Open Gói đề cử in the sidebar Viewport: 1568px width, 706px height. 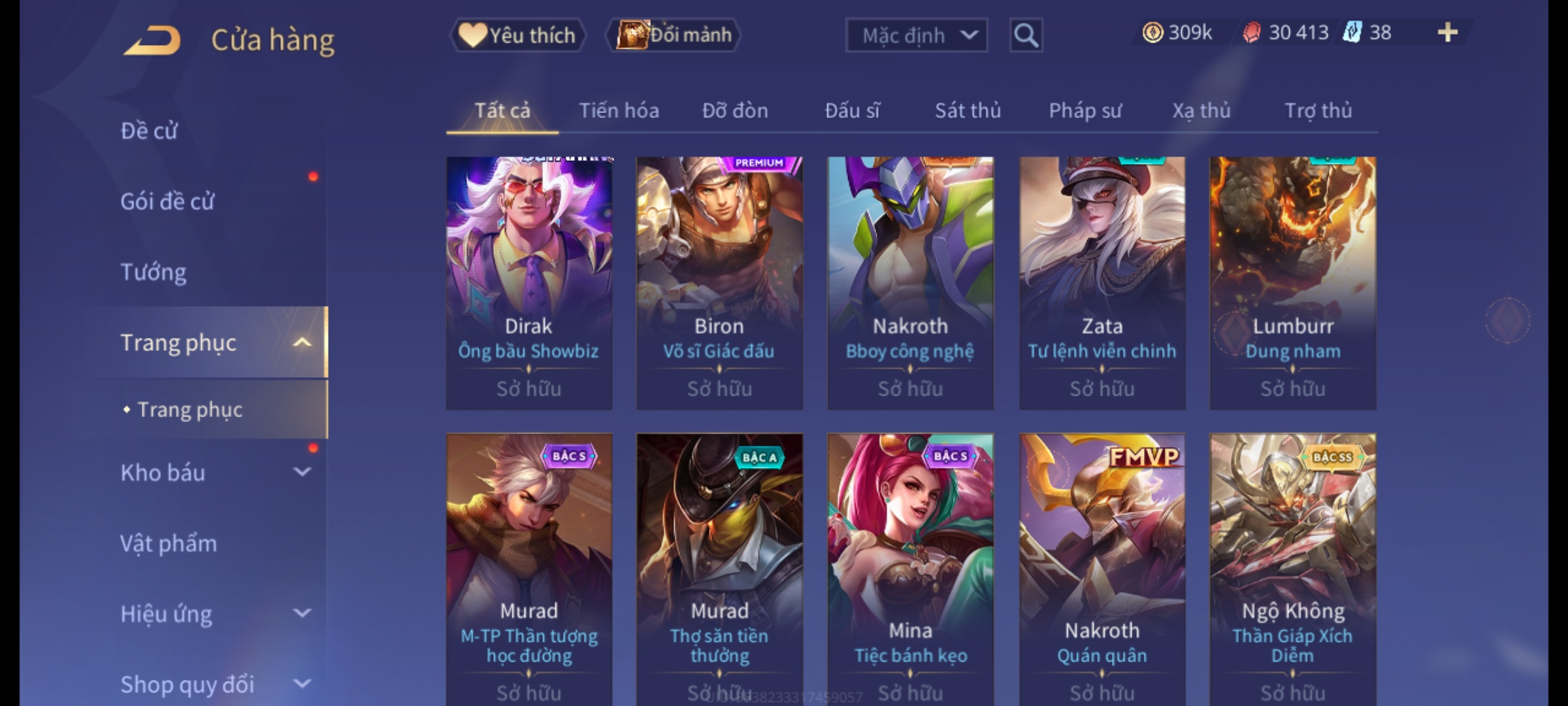[x=167, y=201]
